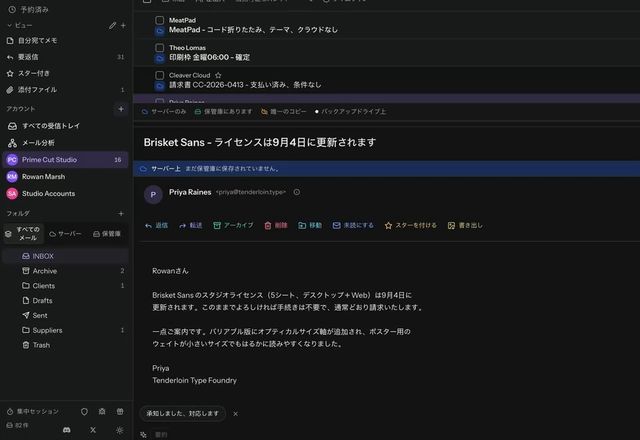Viewport: 640px width, 440px height.
Task: Switch to the サーバー folder tab
Action: 65,234
